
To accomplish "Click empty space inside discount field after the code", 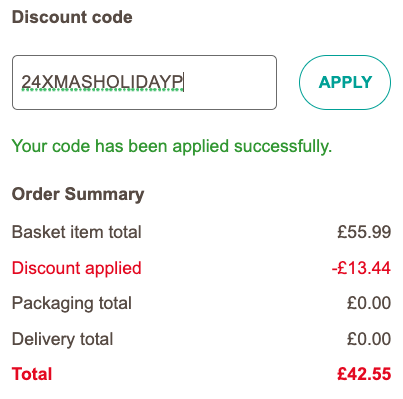I will (230, 82).
